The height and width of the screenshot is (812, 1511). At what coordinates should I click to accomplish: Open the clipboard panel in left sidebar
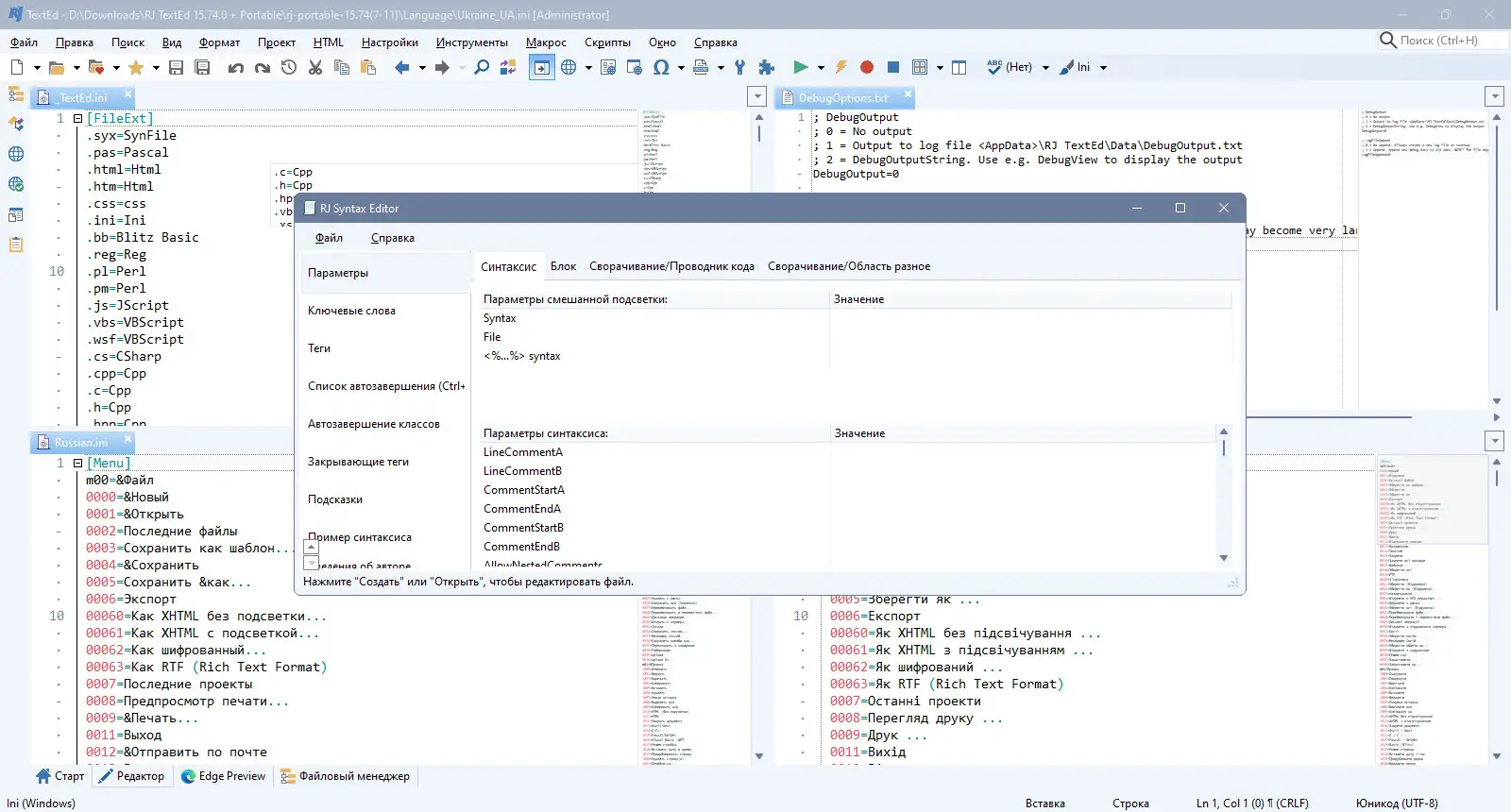point(16,245)
